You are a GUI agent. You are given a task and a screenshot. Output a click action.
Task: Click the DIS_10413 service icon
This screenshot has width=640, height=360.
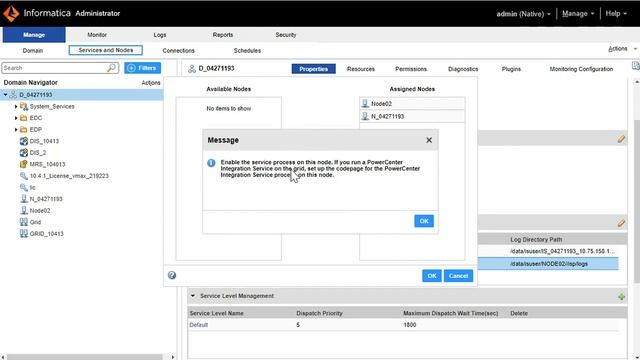24,141
